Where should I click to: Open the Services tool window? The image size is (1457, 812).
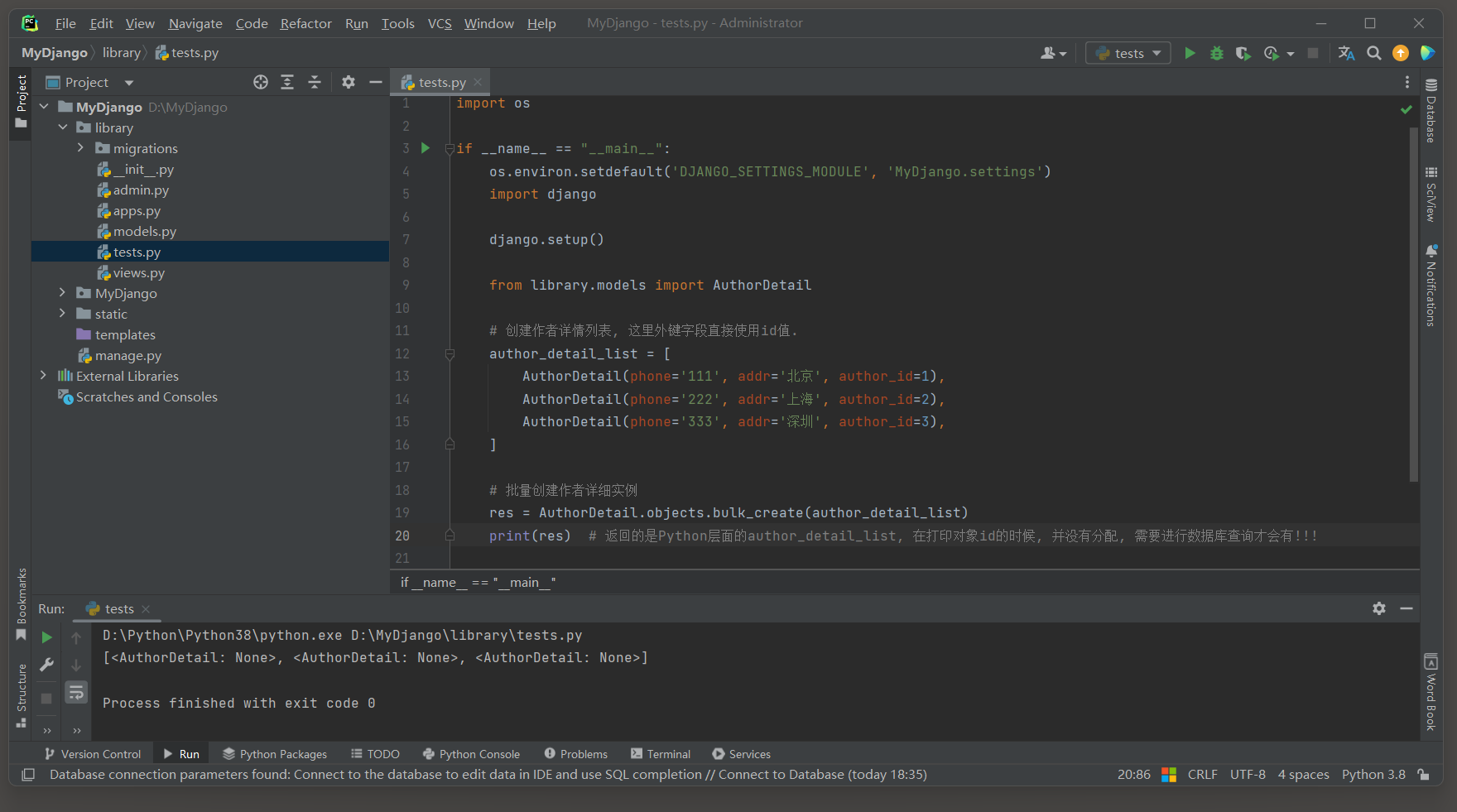pos(742,754)
